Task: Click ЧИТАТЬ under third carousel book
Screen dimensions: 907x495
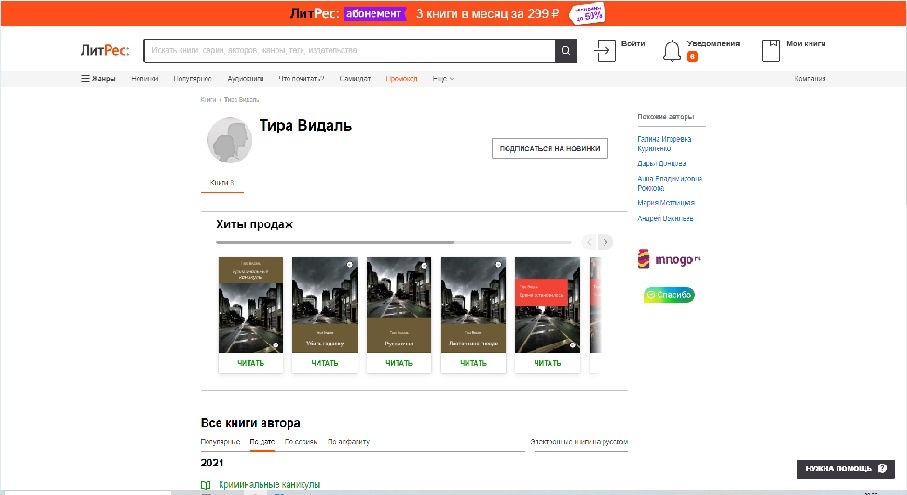Action: pos(399,363)
